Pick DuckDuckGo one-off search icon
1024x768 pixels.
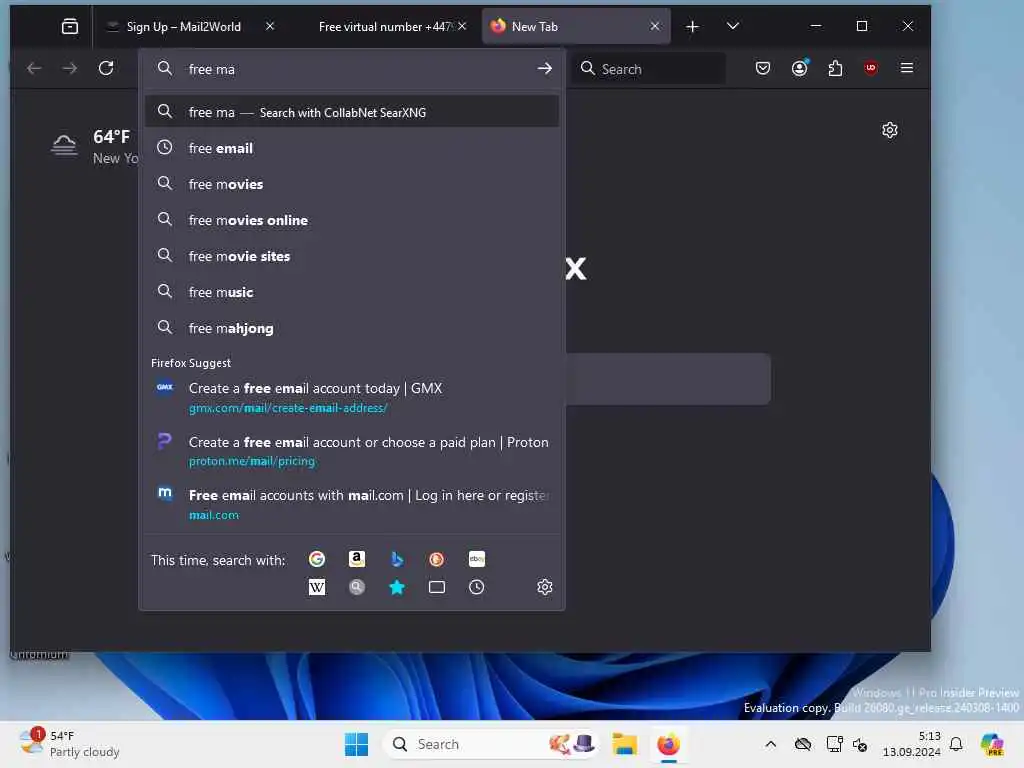[436, 559]
